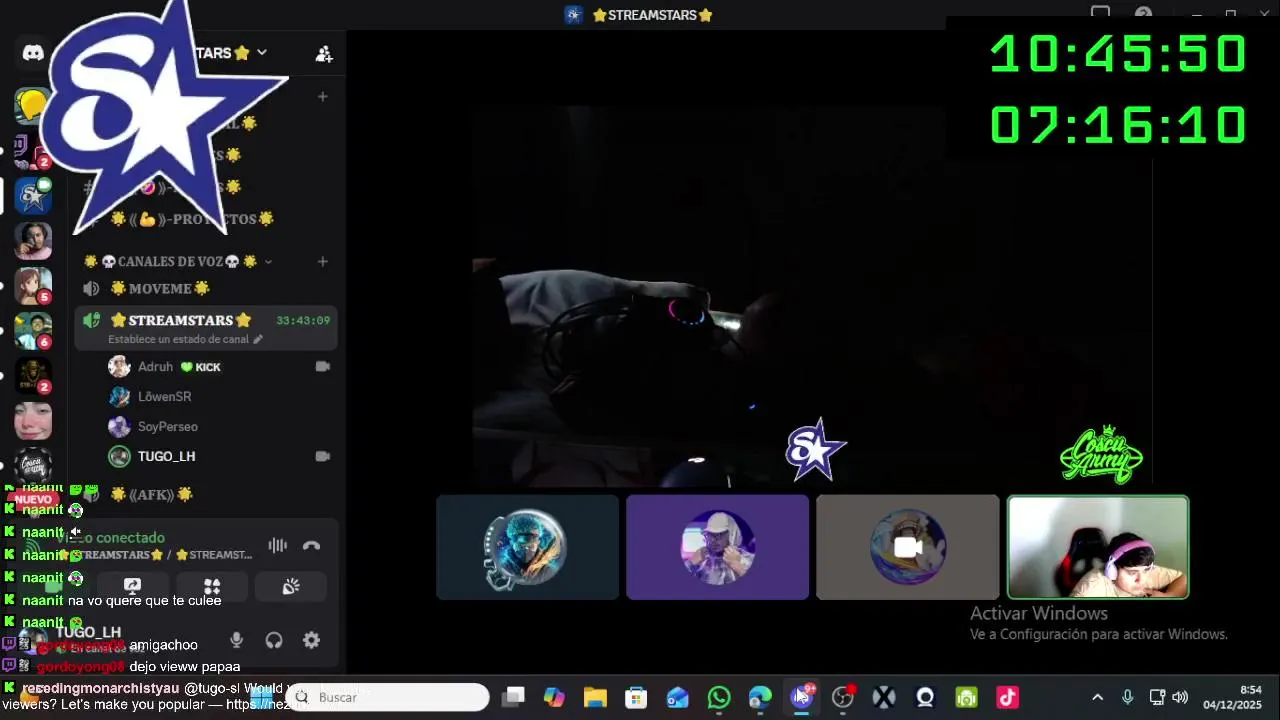Click the participant tile with camera icon
1280x720 pixels.
pyautogui.click(x=907, y=547)
